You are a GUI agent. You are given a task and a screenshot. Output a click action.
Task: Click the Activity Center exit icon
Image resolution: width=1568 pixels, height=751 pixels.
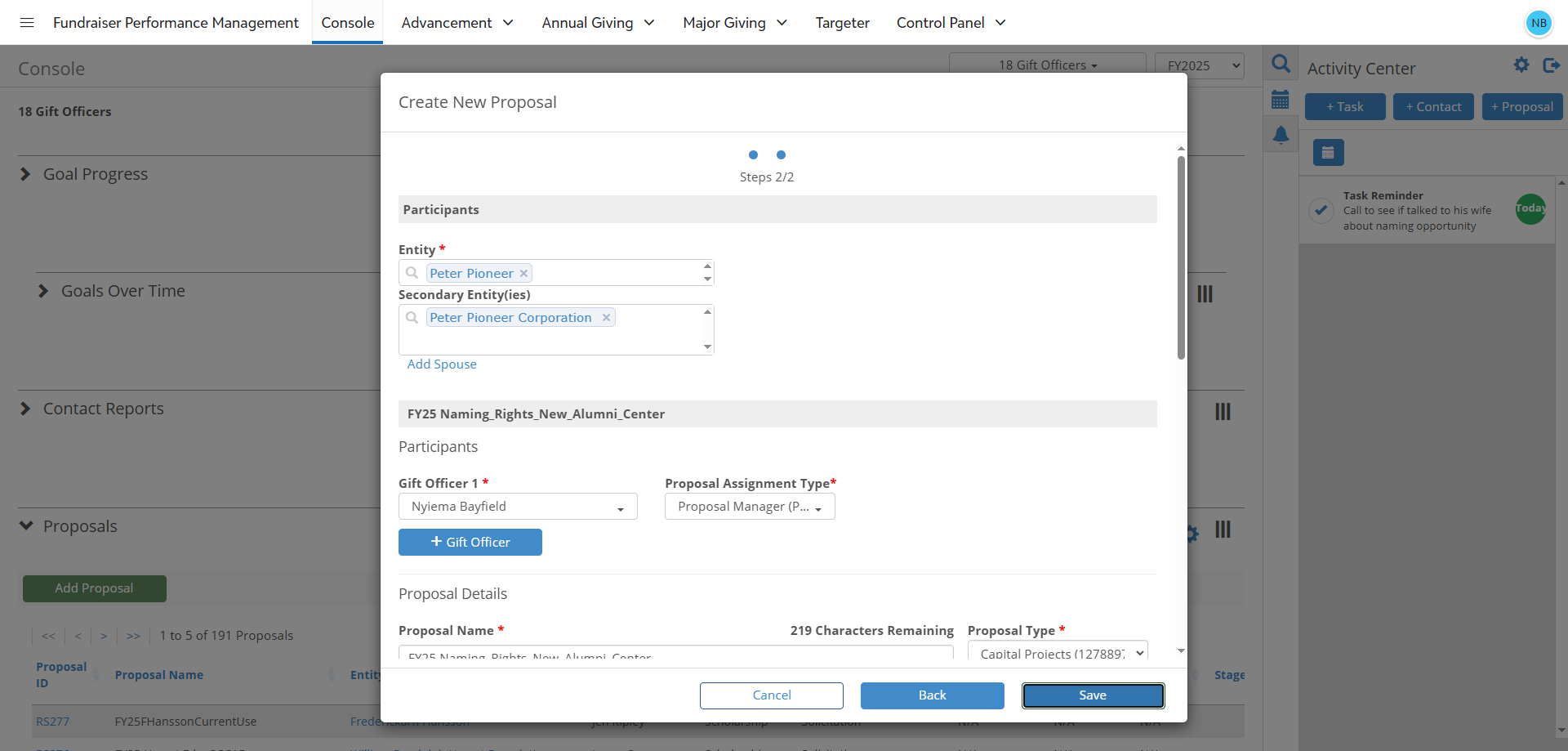click(x=1551, y=65)
